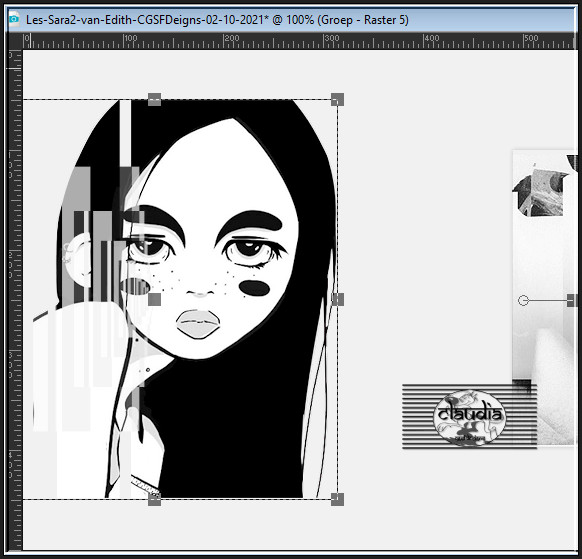The image size is (582, 559).
Task: Click the bottom-center resize handle
Action: [x=154, y=499]
